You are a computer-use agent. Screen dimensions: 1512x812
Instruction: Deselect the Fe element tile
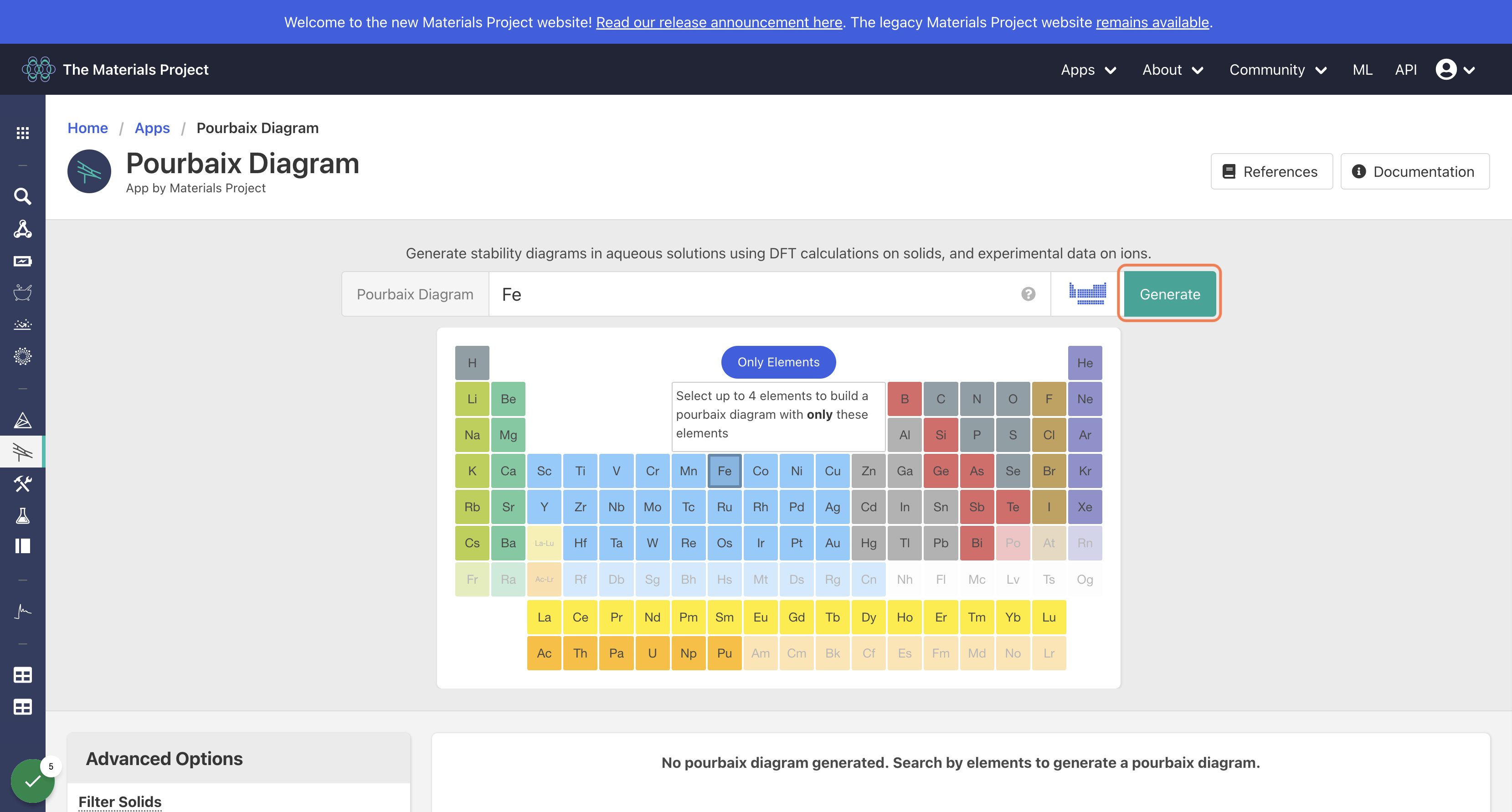[x=724, y=471]
